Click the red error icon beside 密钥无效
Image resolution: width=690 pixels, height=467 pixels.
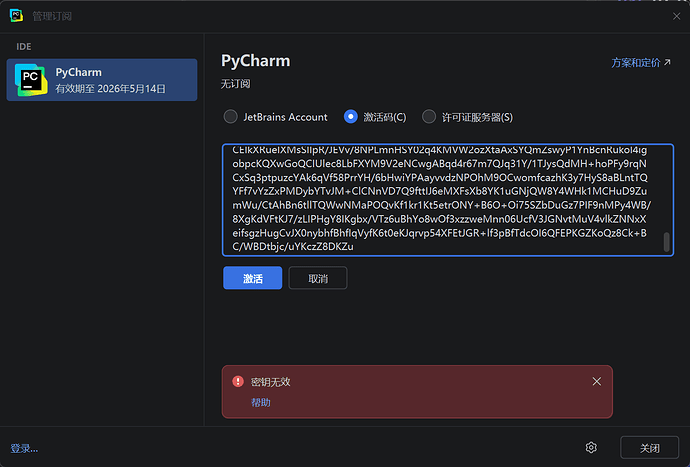tap(238, 381)
